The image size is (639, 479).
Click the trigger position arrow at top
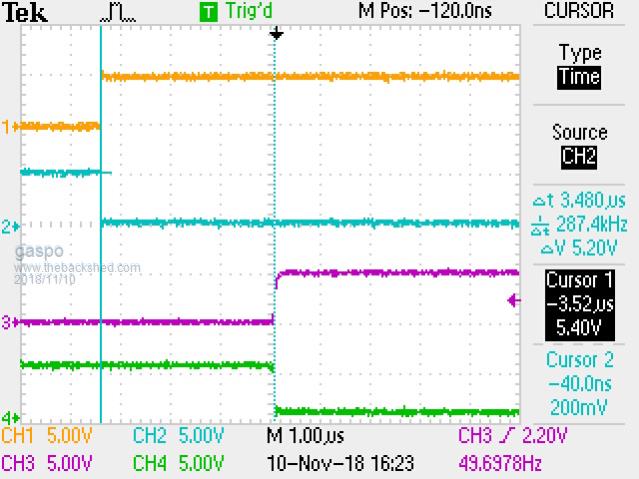(x=277, y=34)
